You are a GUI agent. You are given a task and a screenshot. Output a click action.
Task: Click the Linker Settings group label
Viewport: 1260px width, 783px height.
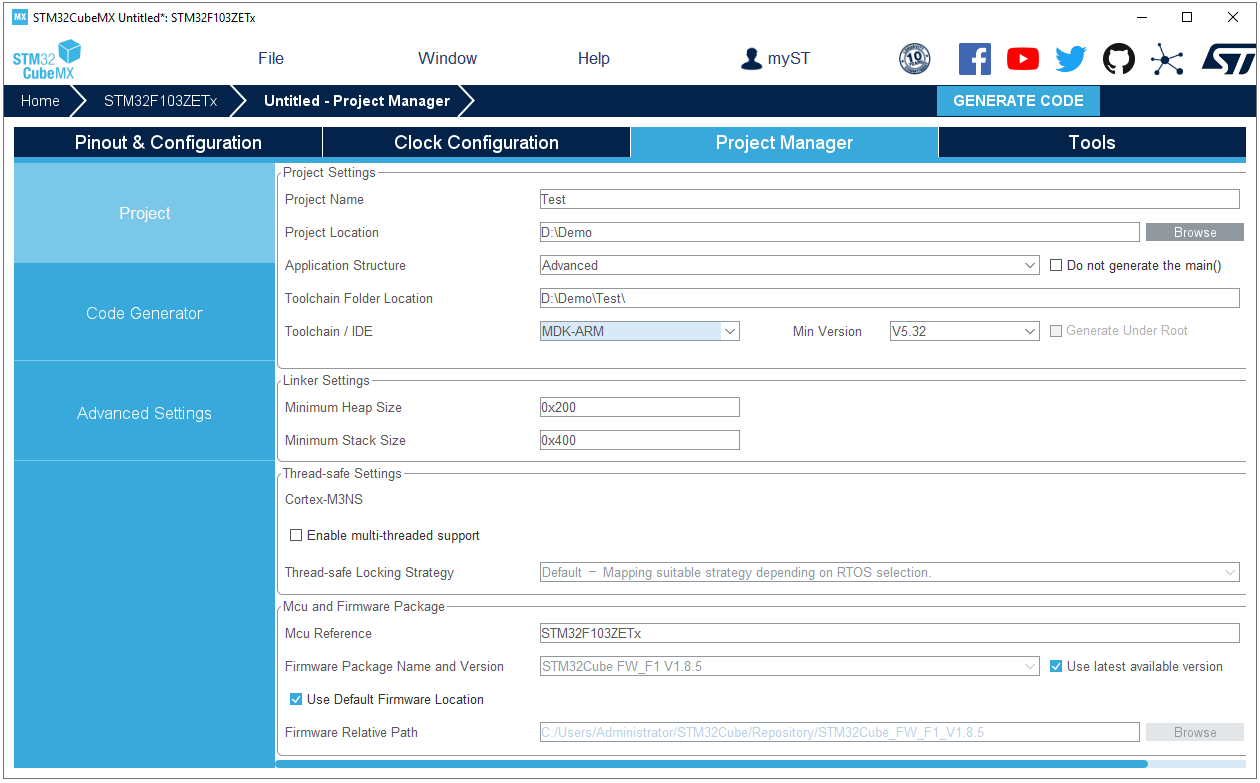(326, 380)
